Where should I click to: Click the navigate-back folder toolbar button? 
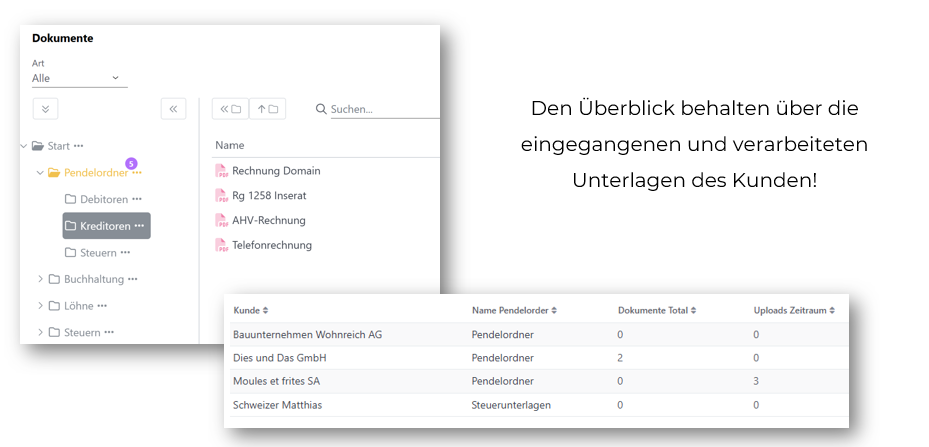[230, 109]
